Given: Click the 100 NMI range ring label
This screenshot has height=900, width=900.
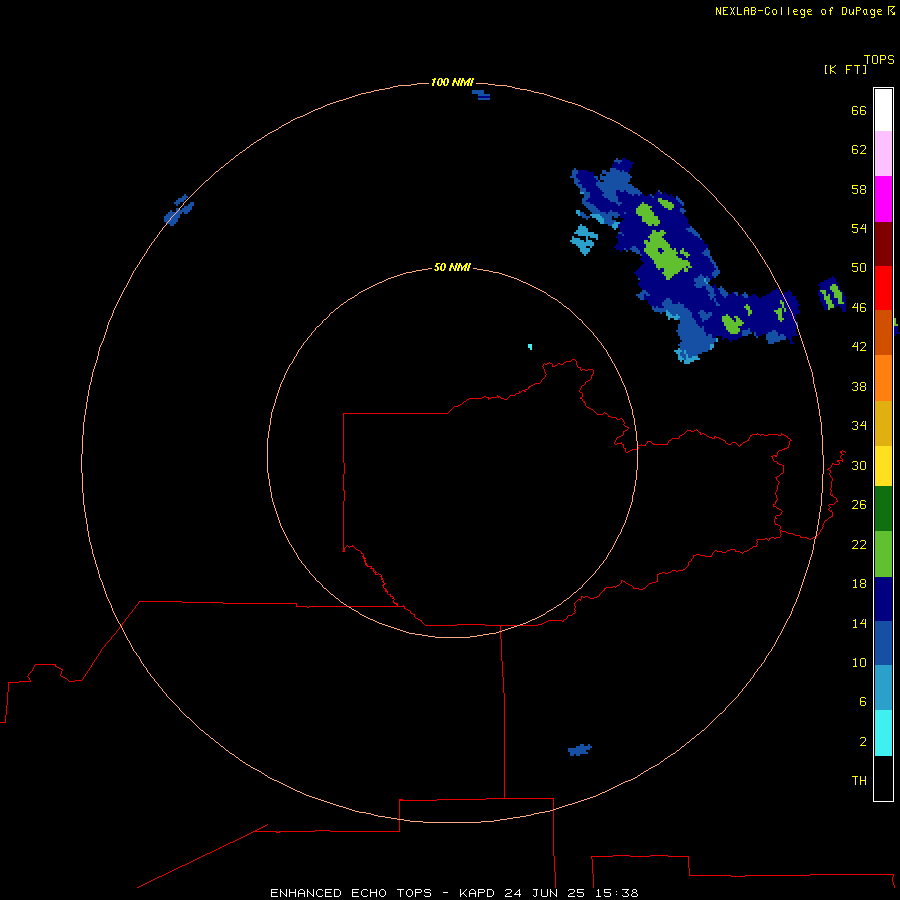Looking at the screenshot, I should pos(452,82).
